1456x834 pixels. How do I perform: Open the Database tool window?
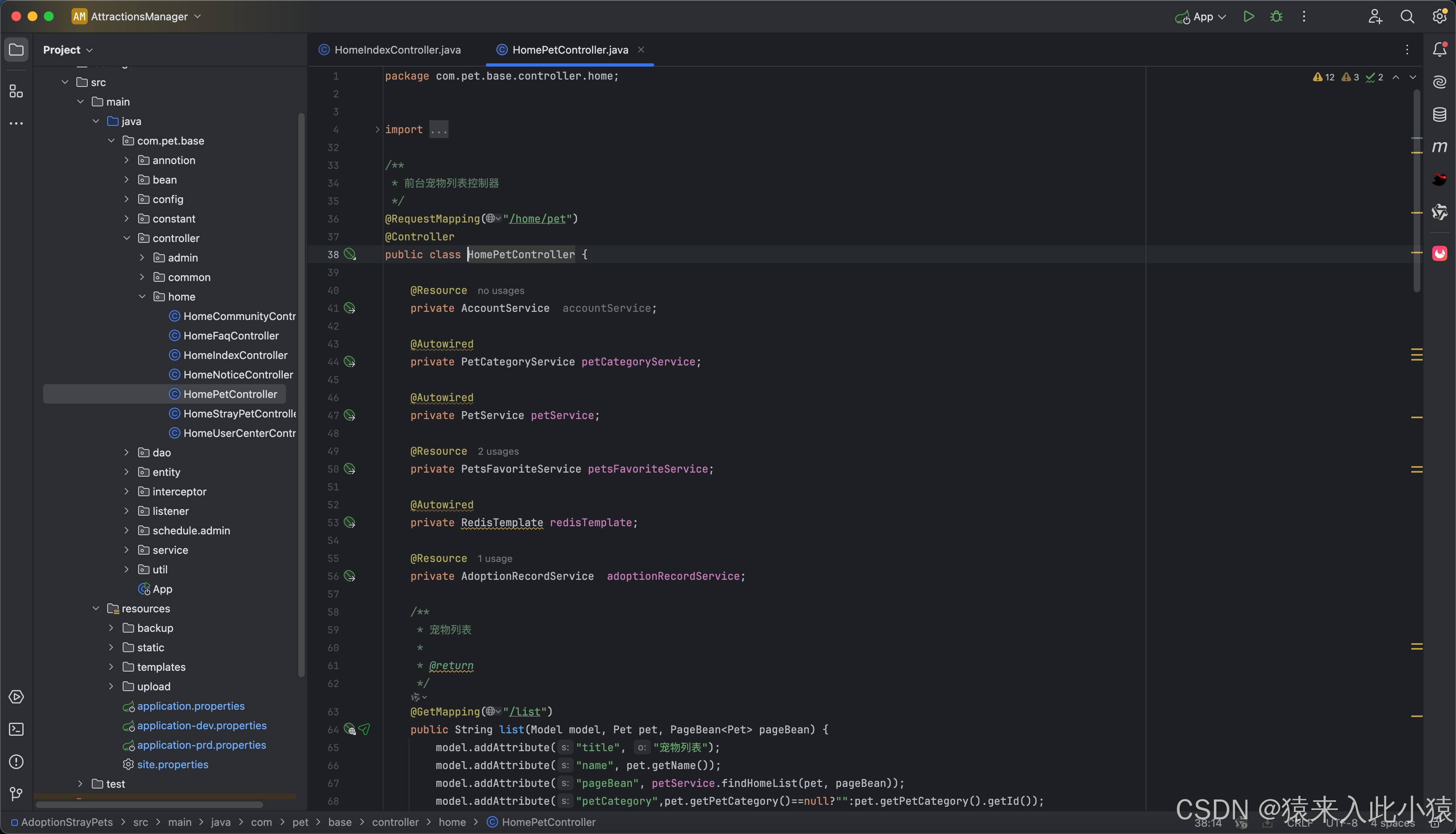click(1439, 115)
